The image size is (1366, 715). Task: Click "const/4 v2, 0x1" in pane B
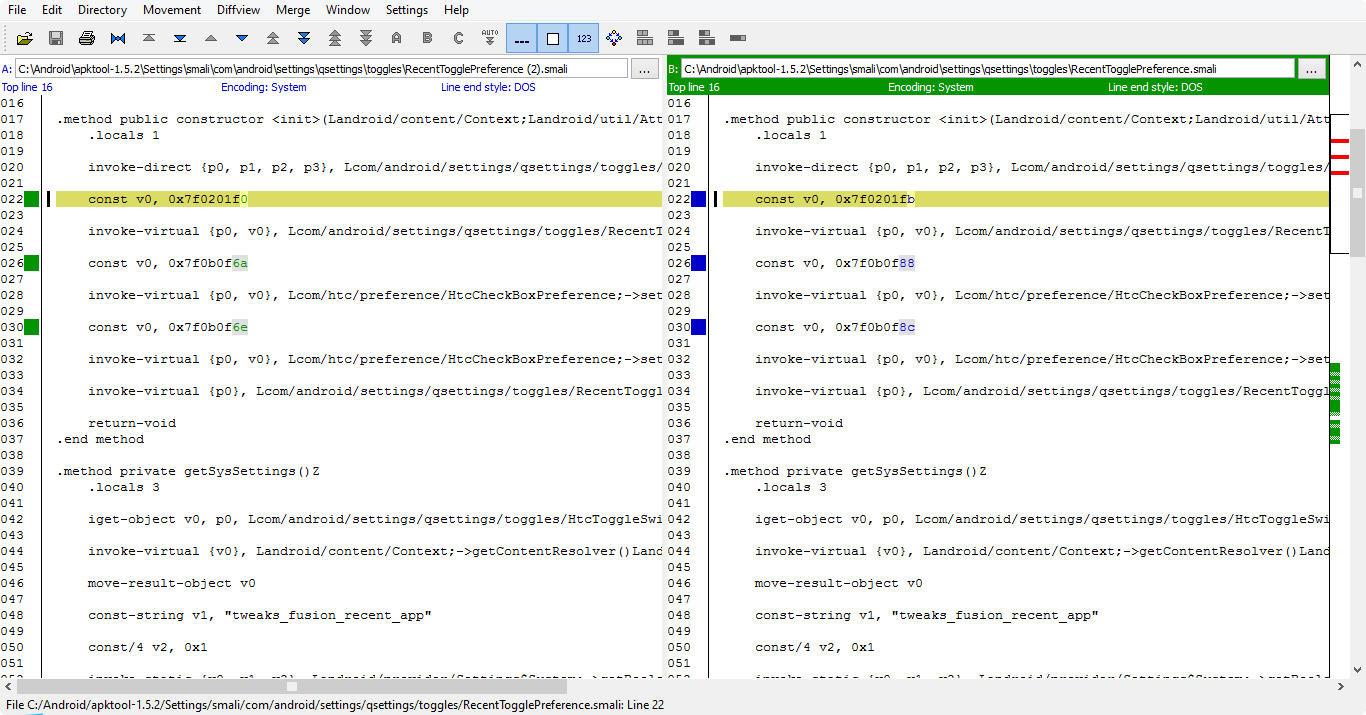(x=815, y=647)
